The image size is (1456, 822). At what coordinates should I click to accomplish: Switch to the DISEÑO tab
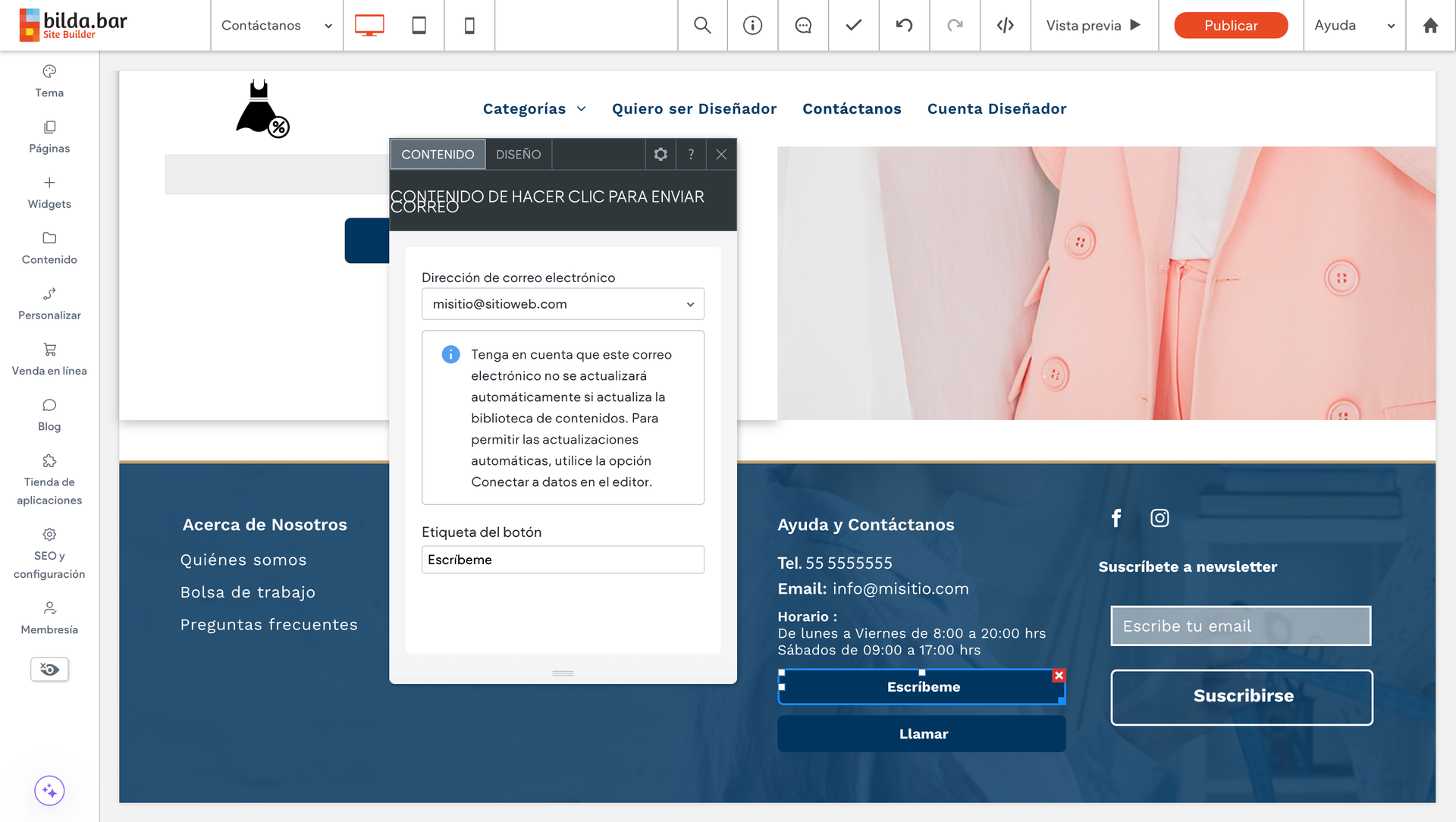tap(519, 154)
